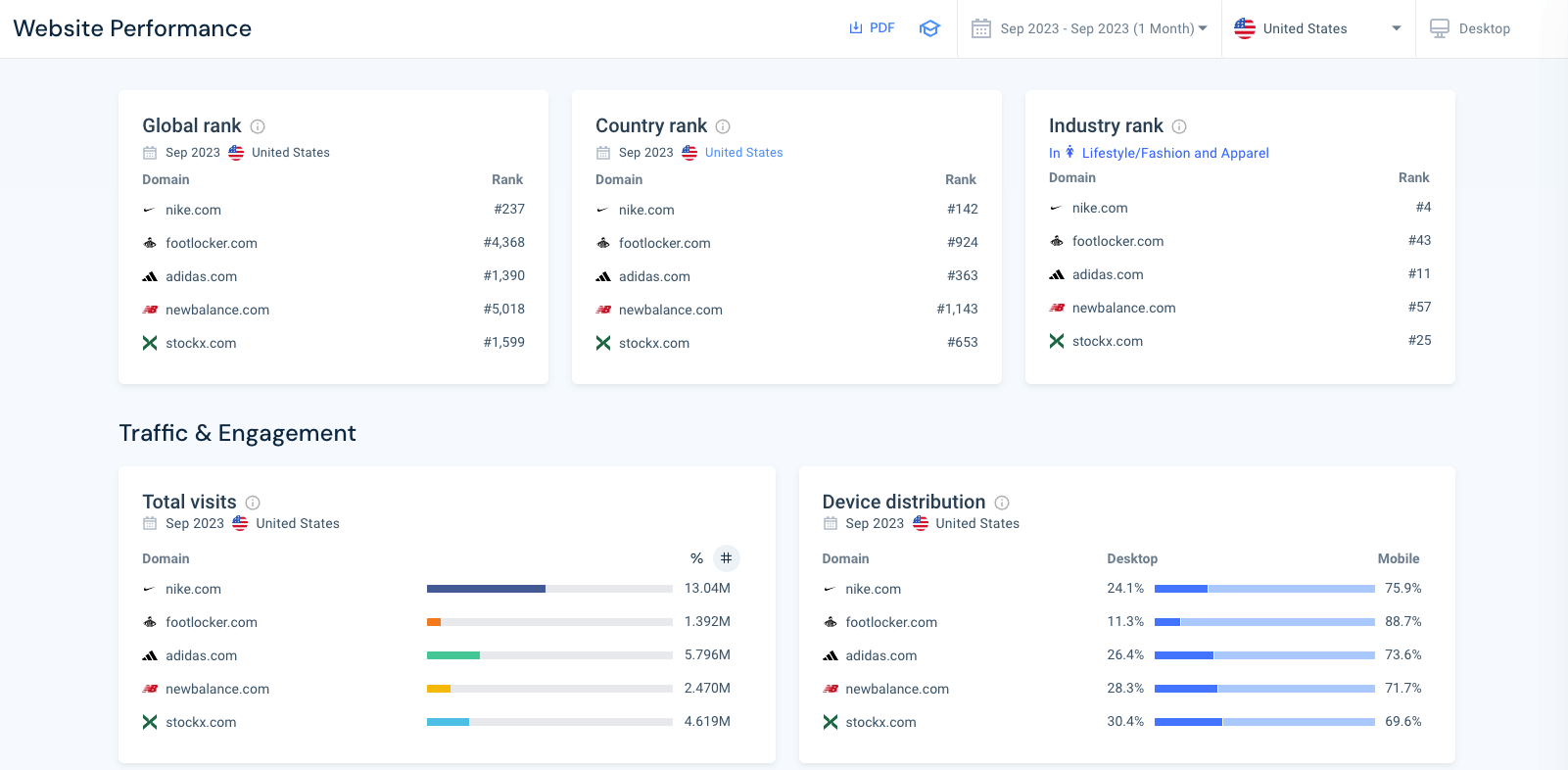Click the fashion category icon in Industry rank
Viewport: 1568px width, 770px height.
point(1070,152)
